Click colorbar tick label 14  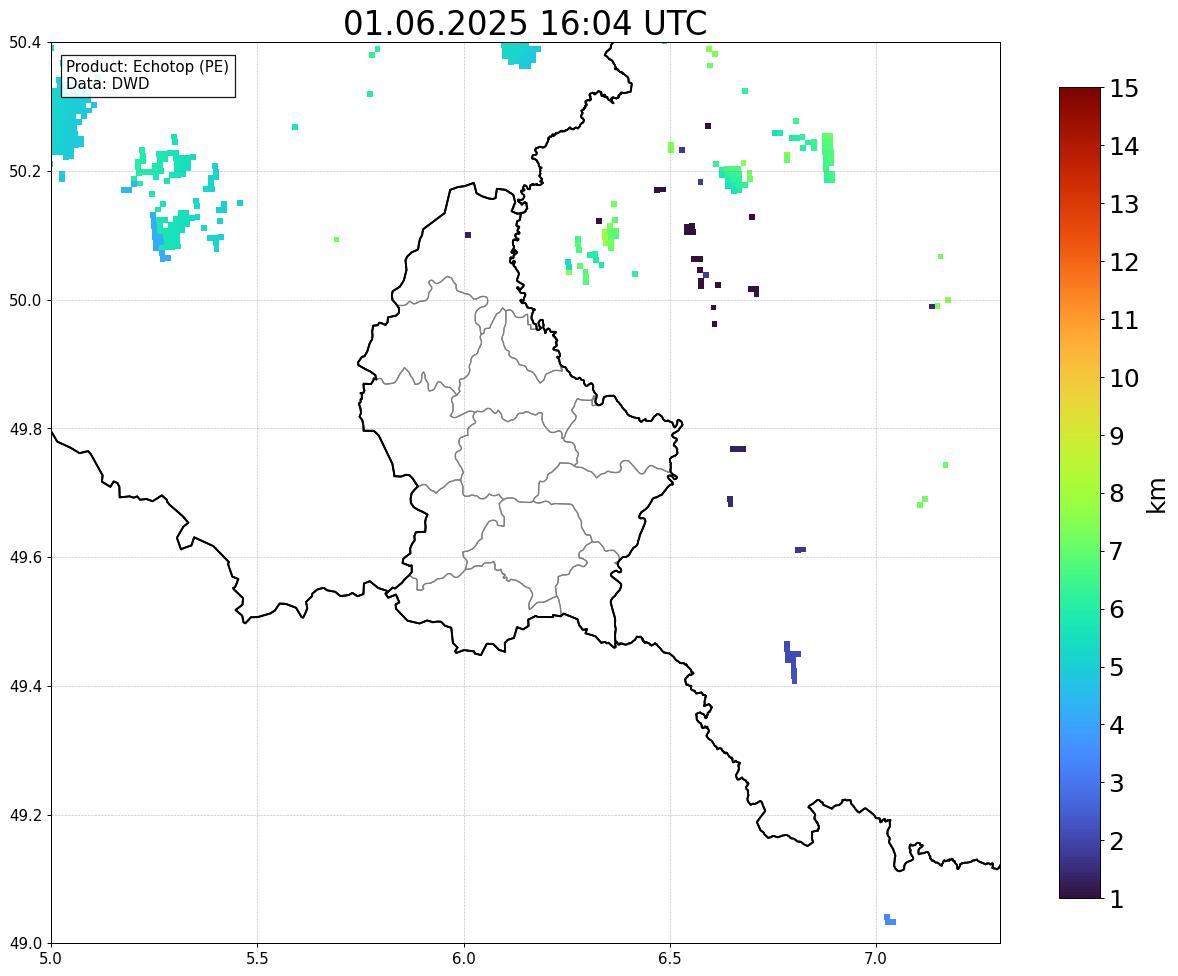[x=1124, y=147]
